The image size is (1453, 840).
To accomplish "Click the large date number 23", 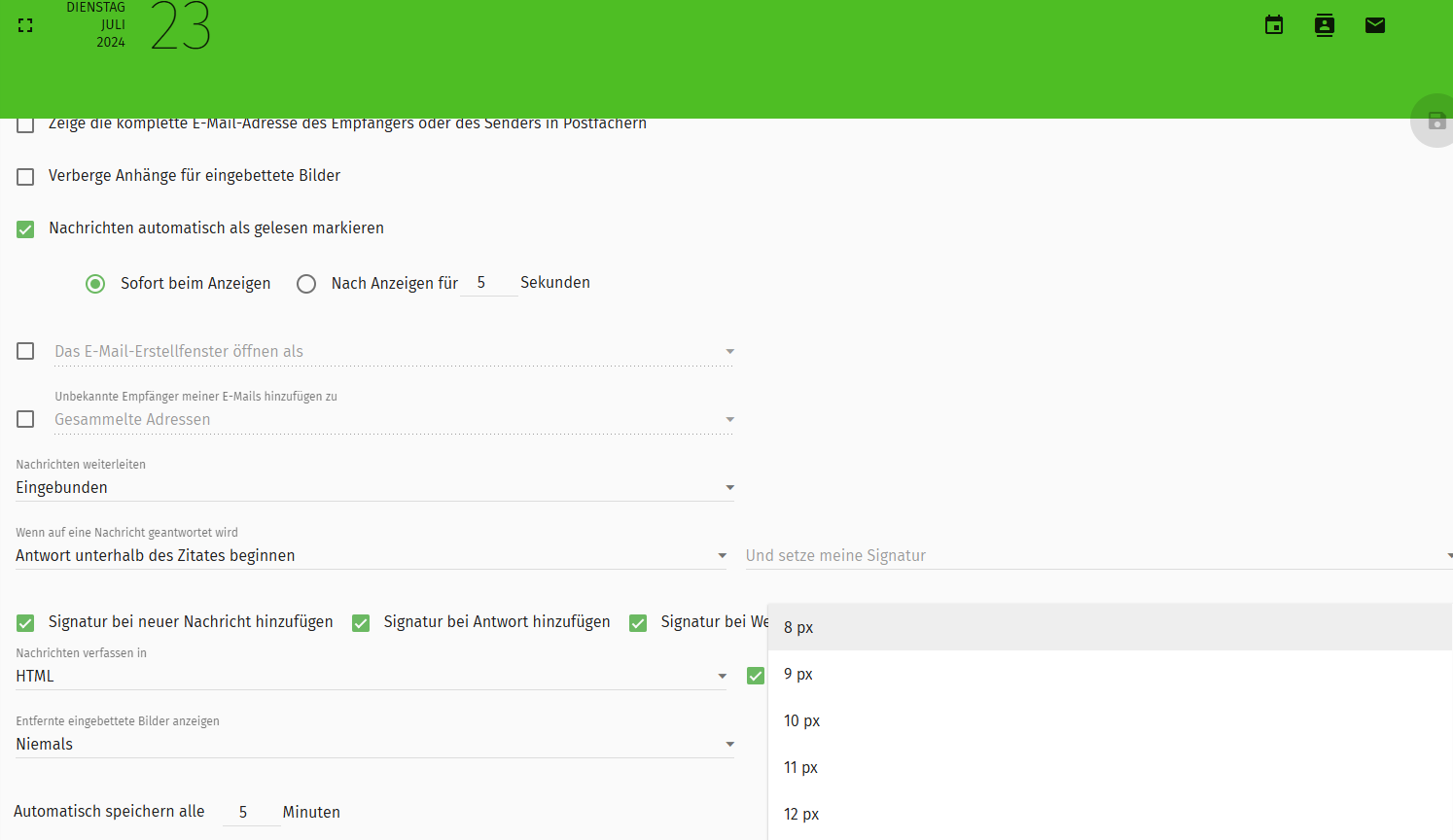I will 181,26.
